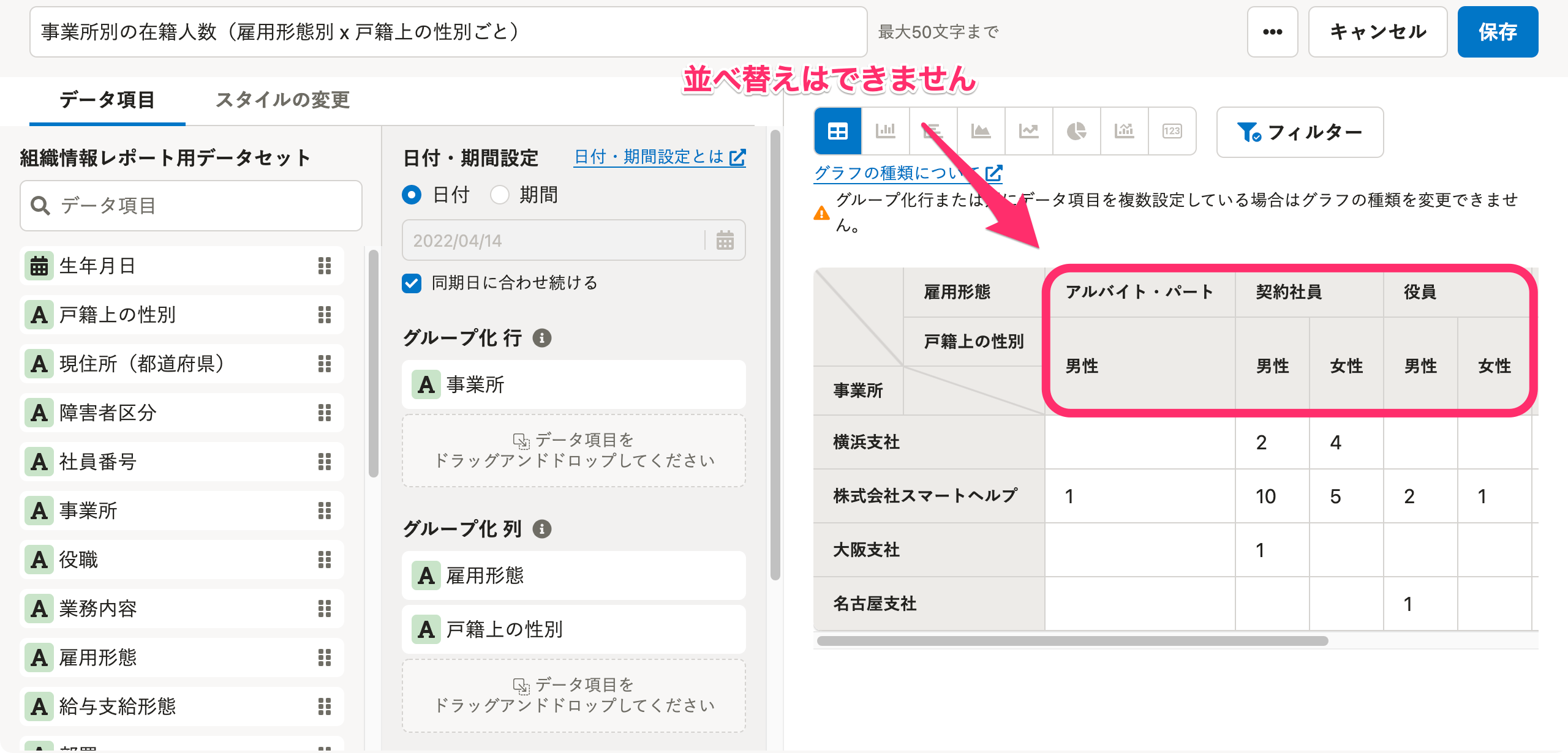Click the 2022/04/14 date field

[573, 240]
